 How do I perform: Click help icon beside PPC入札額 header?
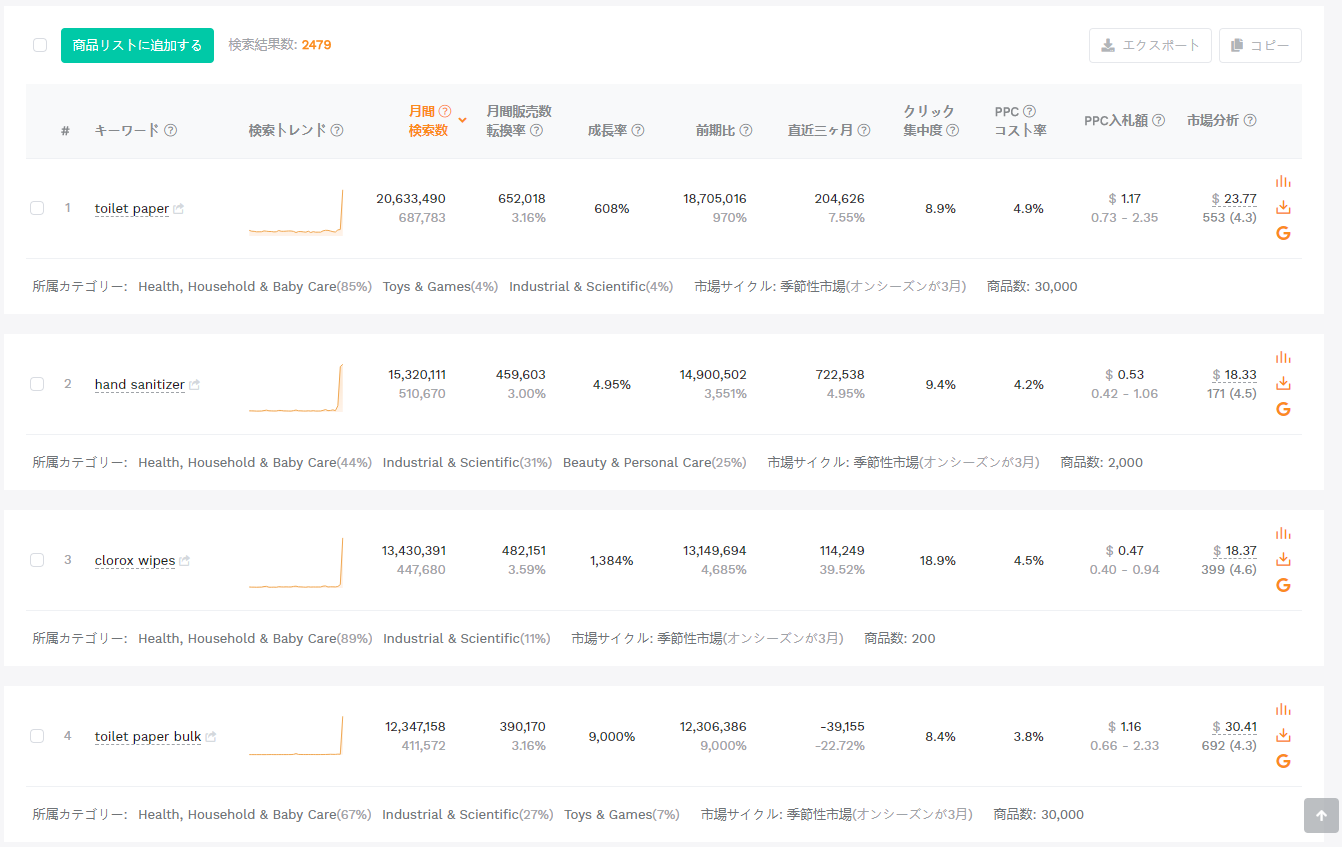pyautogui.click(x=1158, y=120)
